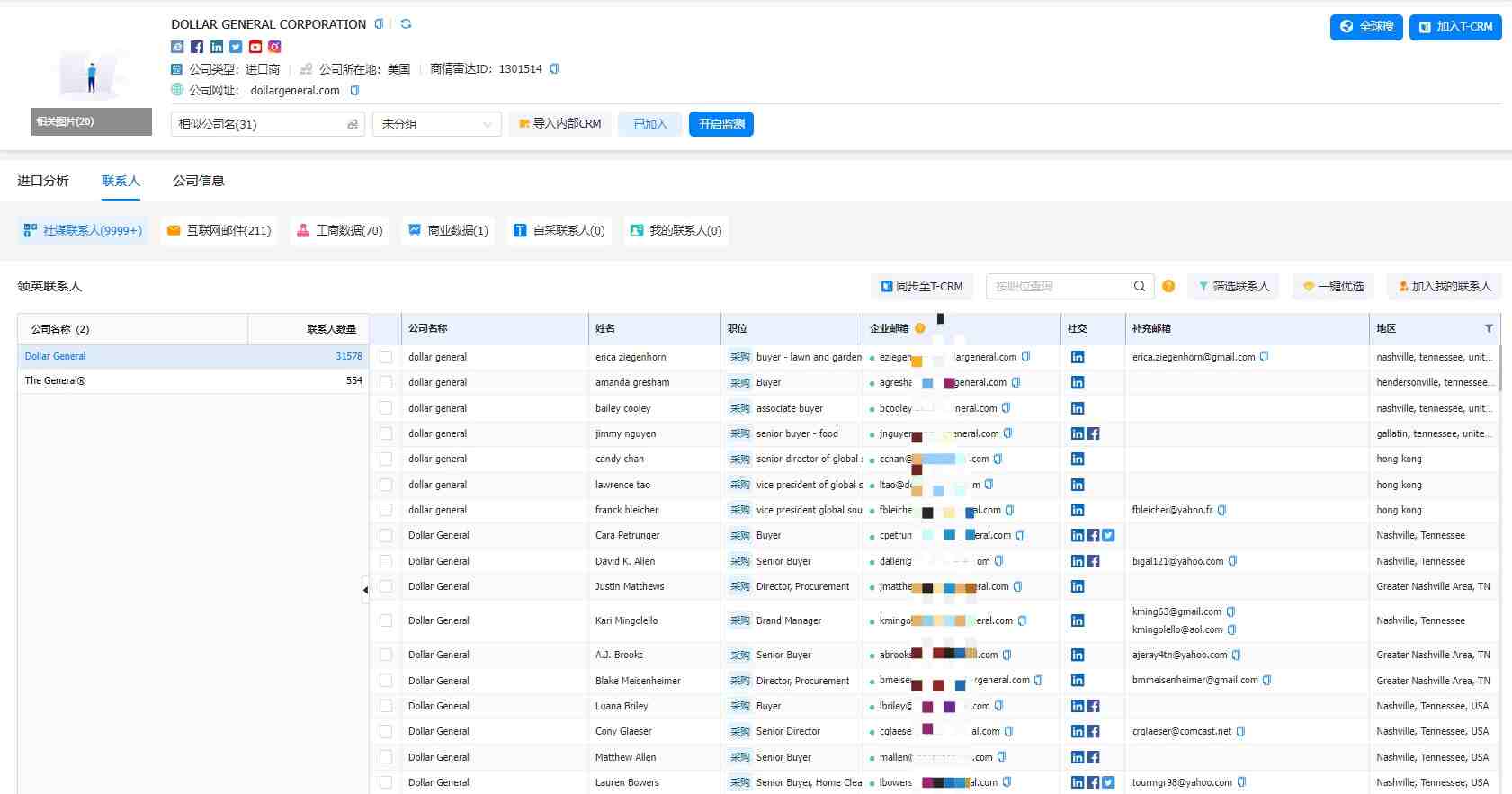This screenshot has height=794, width=1512.
Task: Click the refresh icon beside company name
Action: 406,24
